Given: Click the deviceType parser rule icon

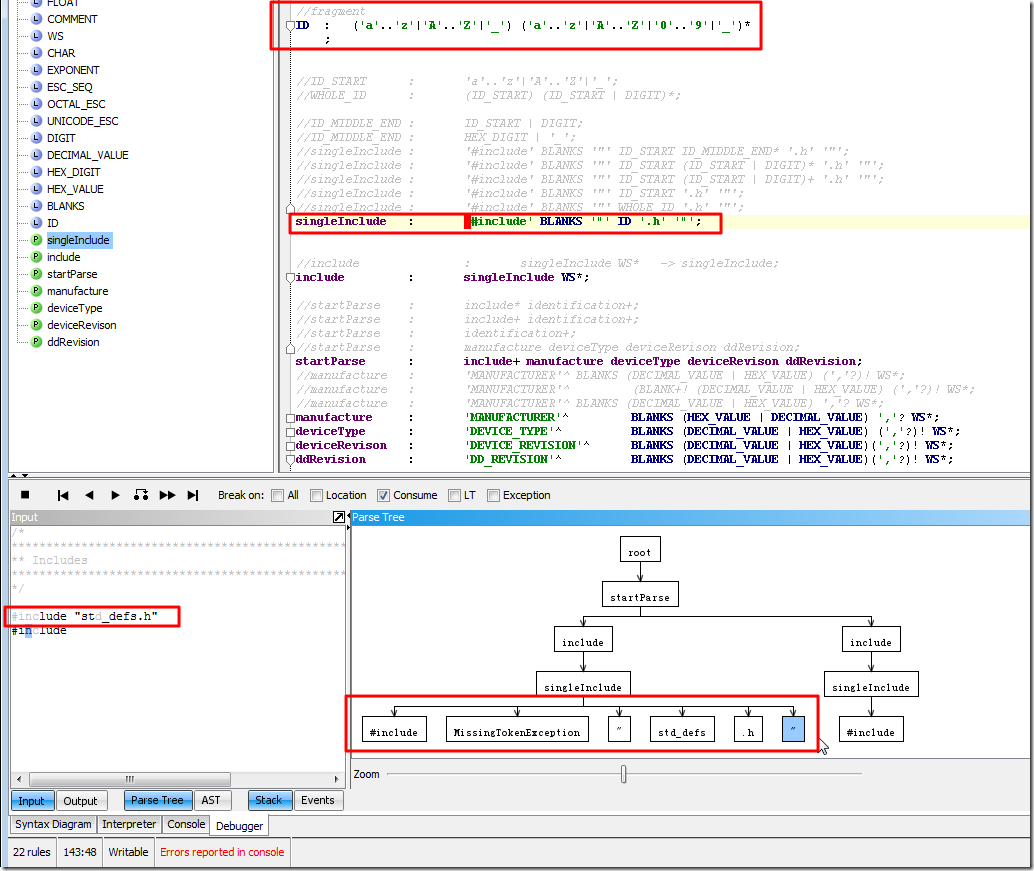Looking at the screenshot, I should [37, 308].
